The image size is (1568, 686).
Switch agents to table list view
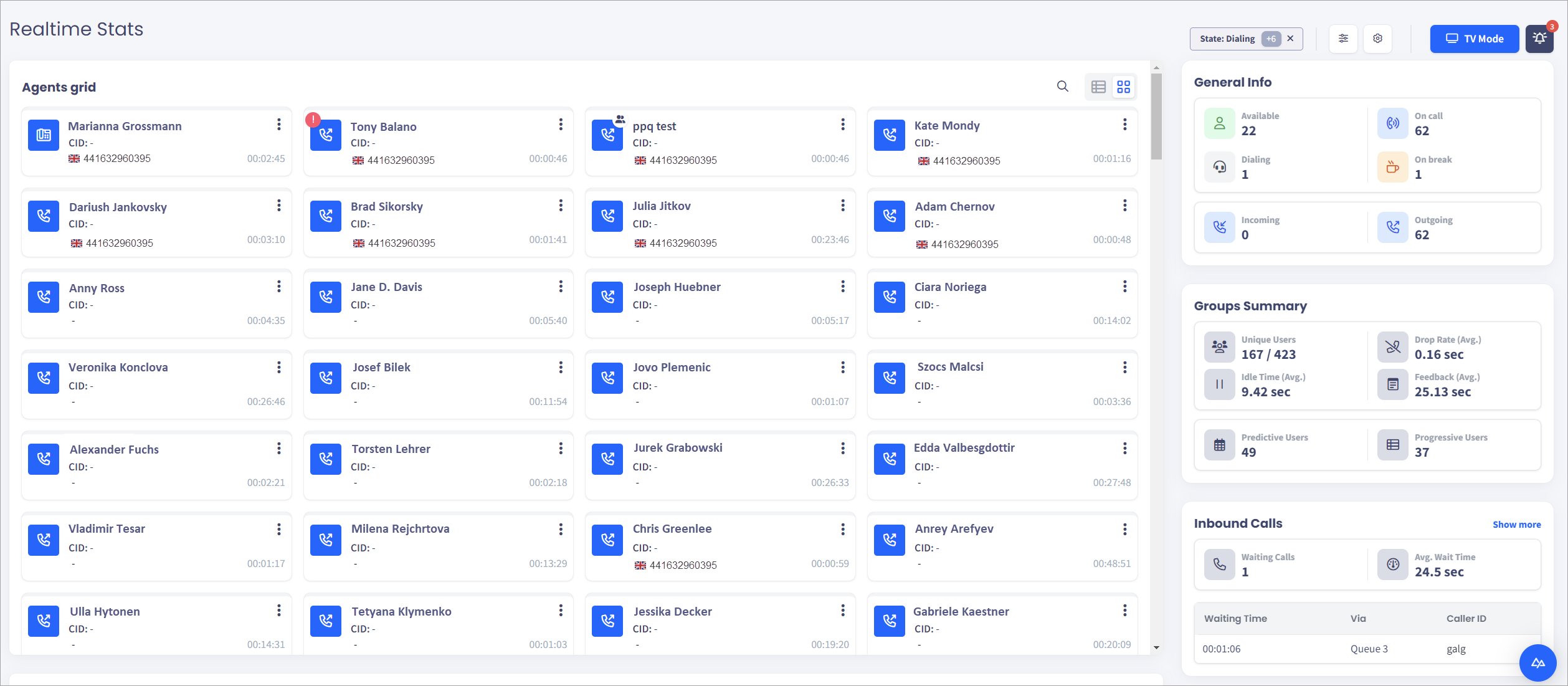1099,87
